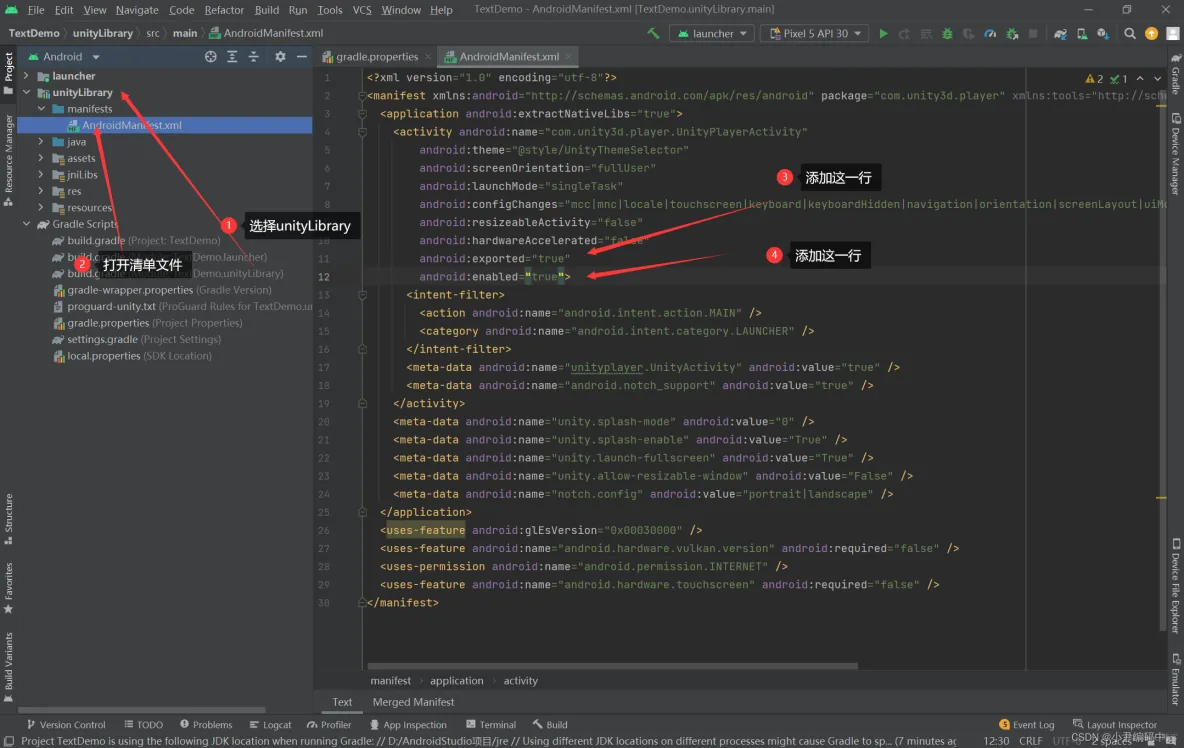Select the Text tab below editor
Image resolution: width=1184 pixels, height=748 pixels.
point(342,702)
